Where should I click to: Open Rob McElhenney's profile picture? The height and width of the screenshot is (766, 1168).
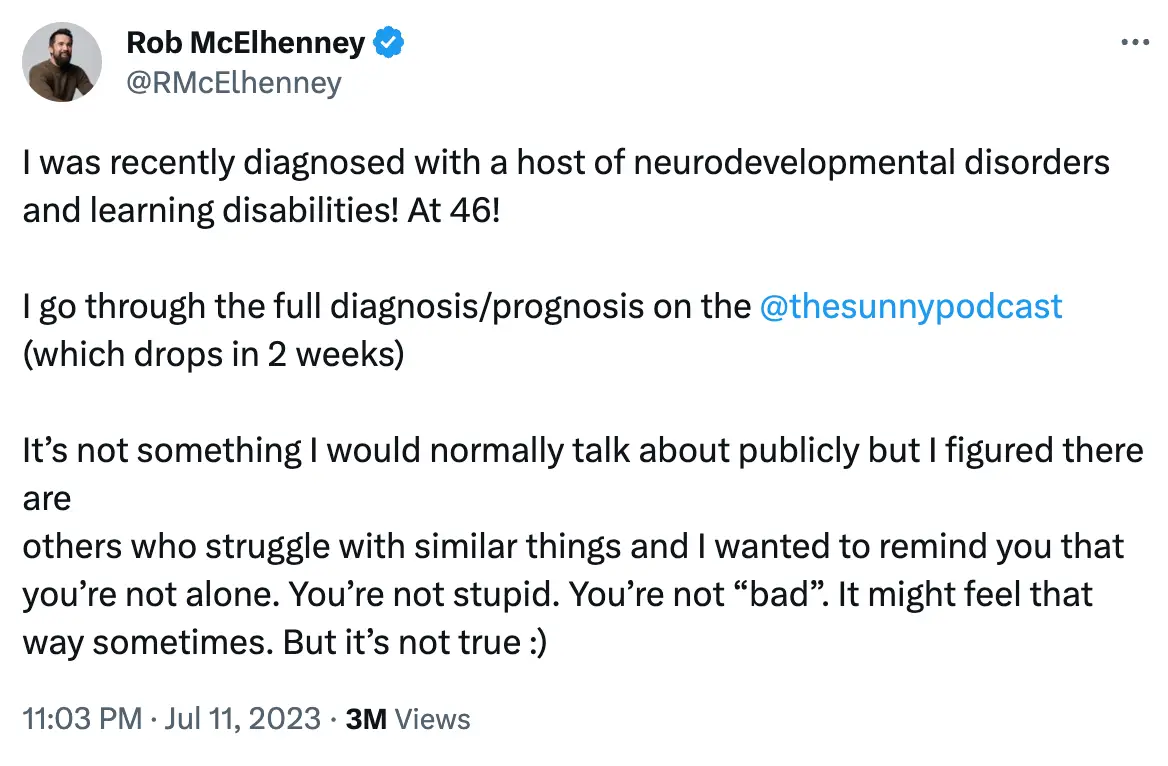pyautogui.click(x=62, y=62)
